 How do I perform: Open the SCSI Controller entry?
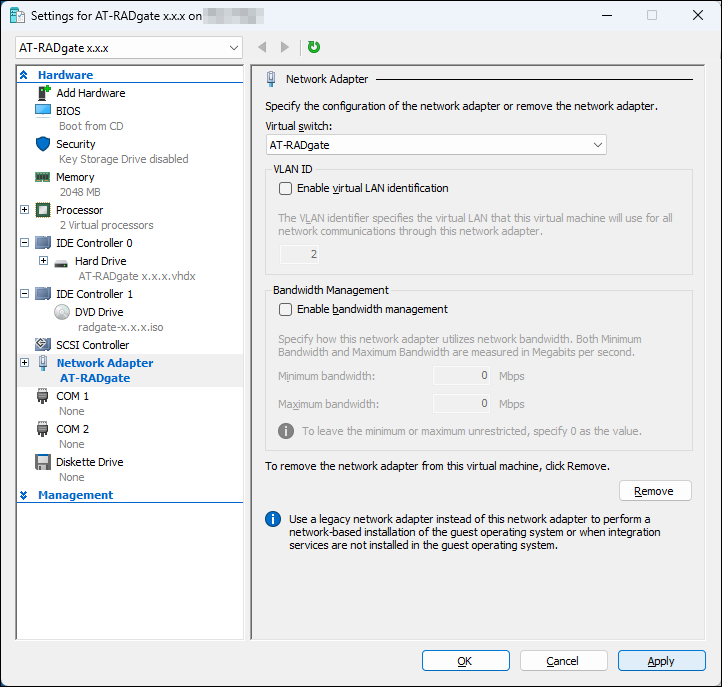pos(92,345)
